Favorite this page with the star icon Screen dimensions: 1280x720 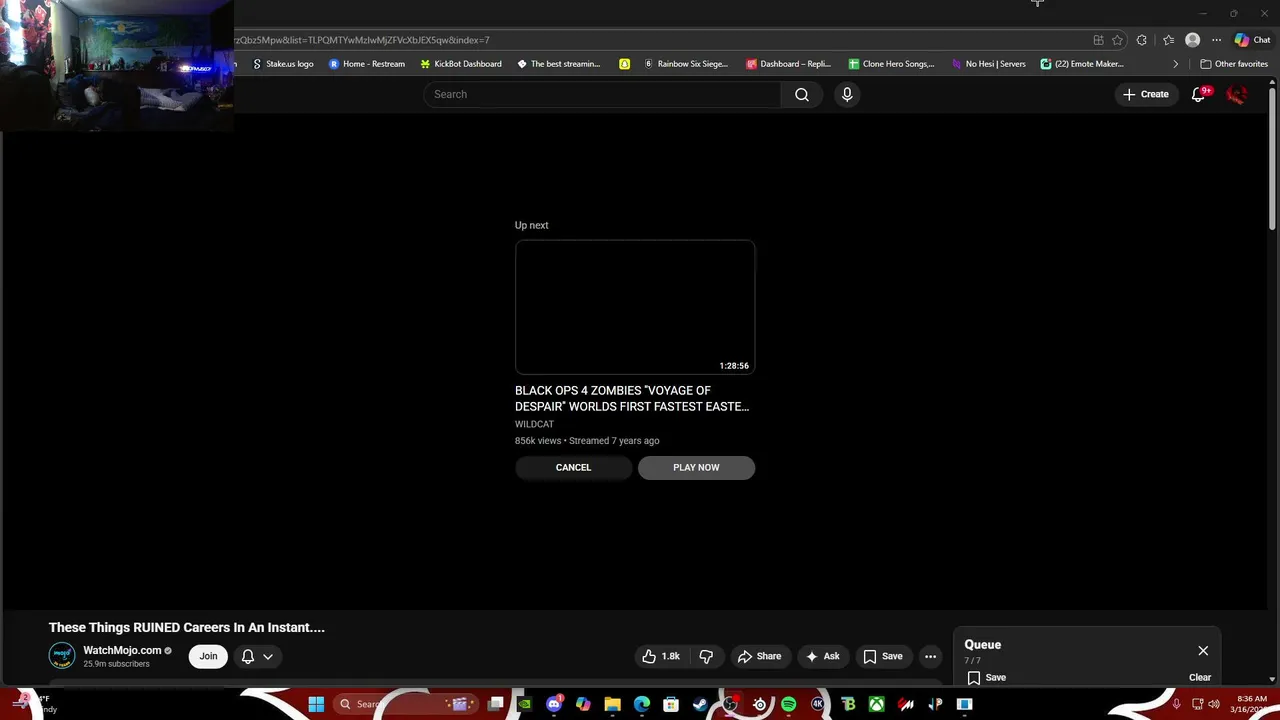tap(1117, 40)
